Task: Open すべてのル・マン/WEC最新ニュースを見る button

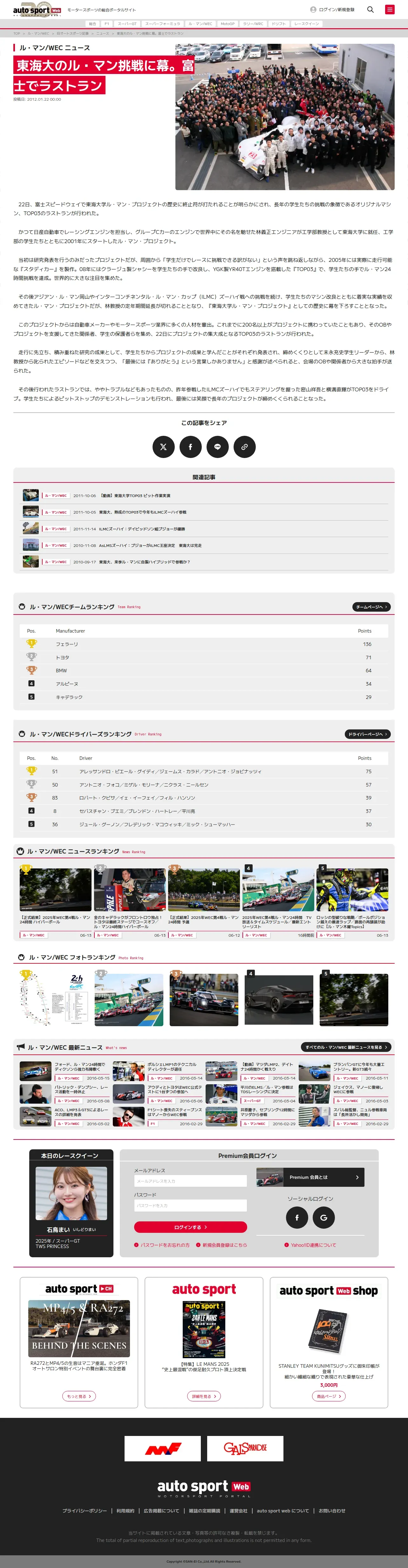Action: coord(346,1047)
